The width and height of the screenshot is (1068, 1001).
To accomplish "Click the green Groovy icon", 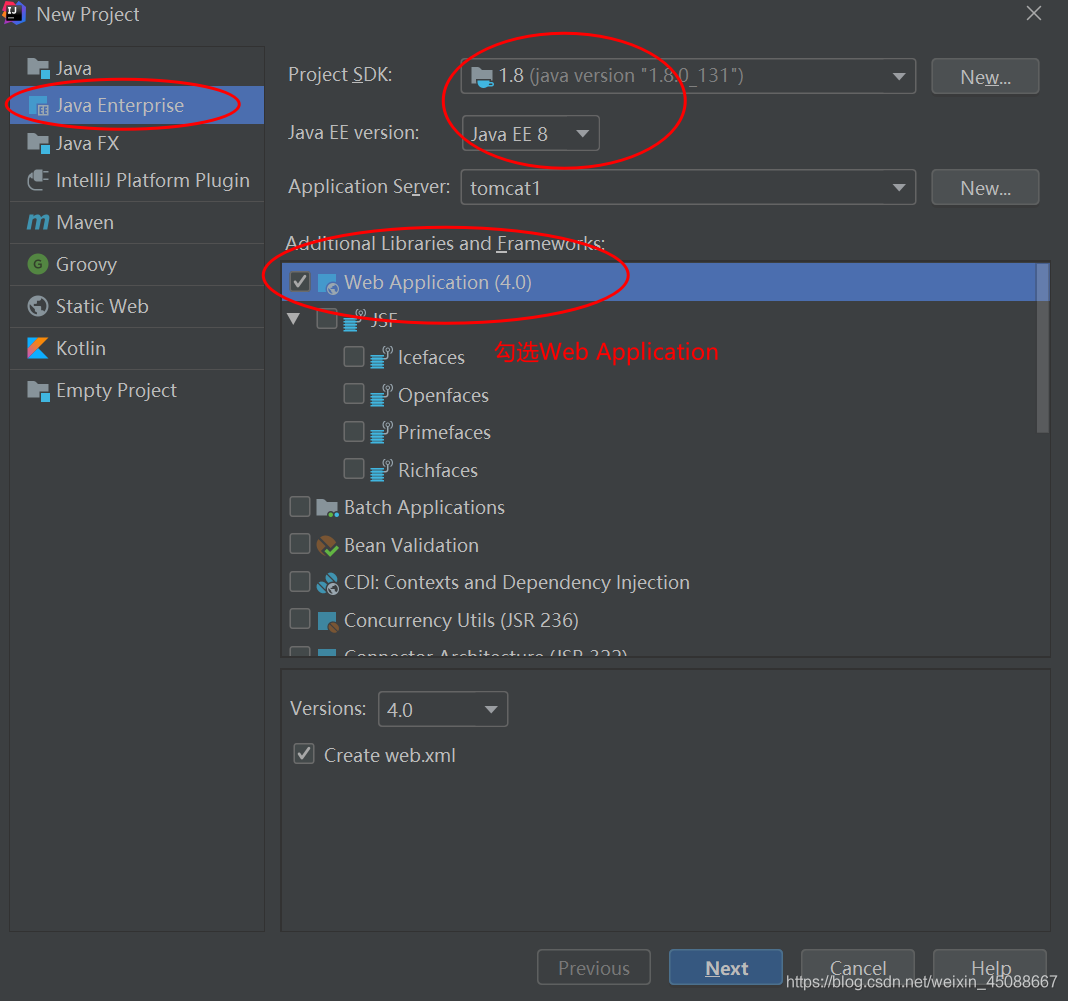I will (38, 264).
